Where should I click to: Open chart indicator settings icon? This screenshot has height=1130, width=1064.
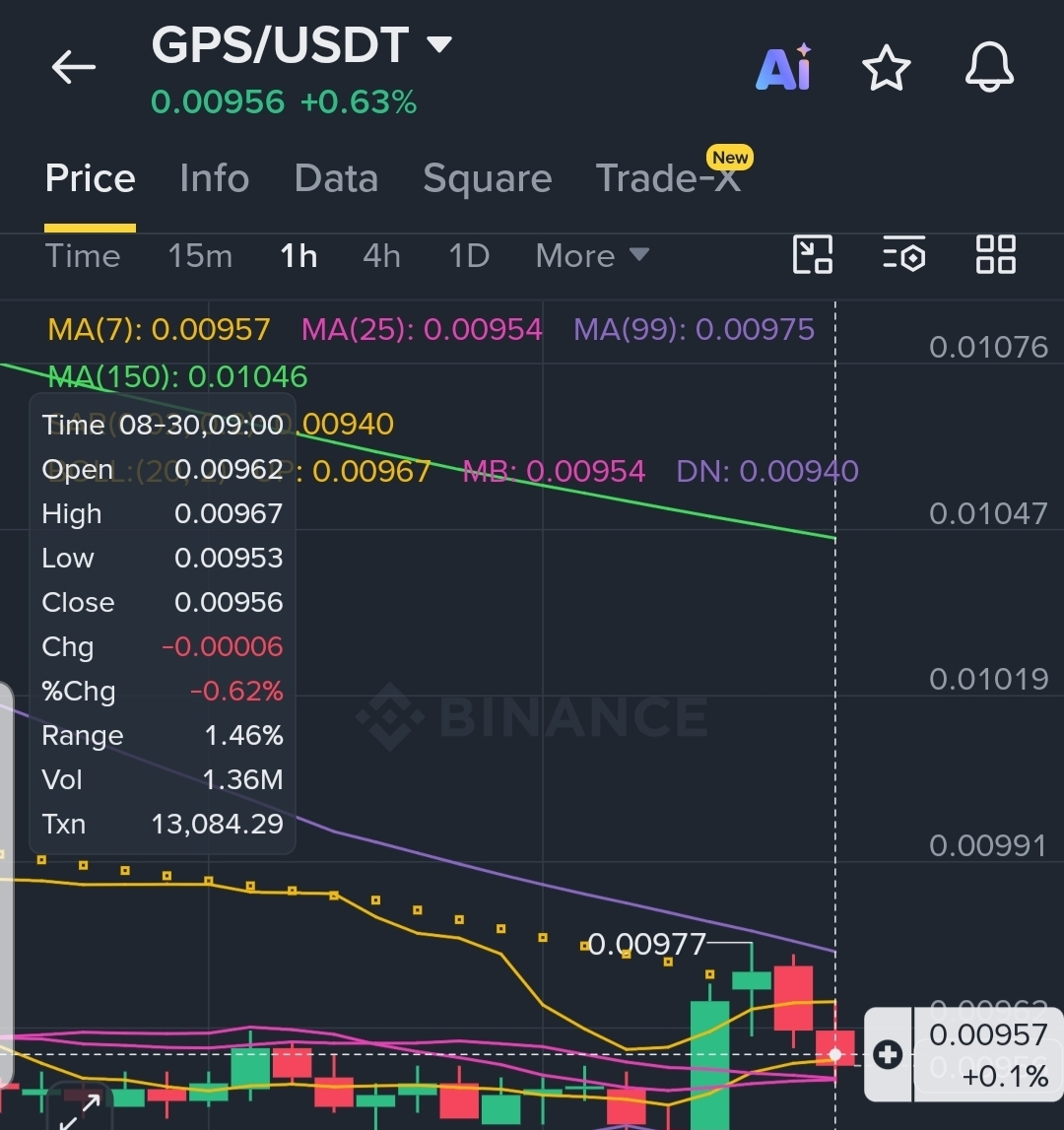pos(904,254)
